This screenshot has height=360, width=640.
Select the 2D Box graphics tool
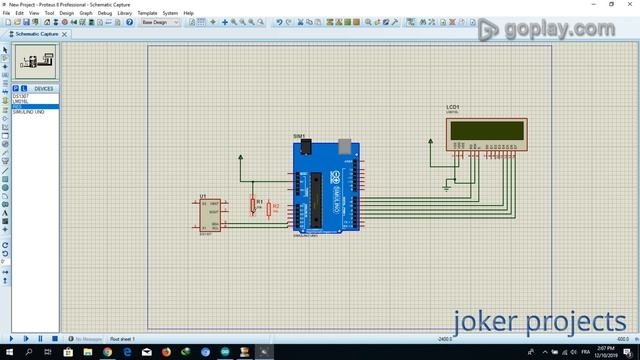tap(5, 179)
